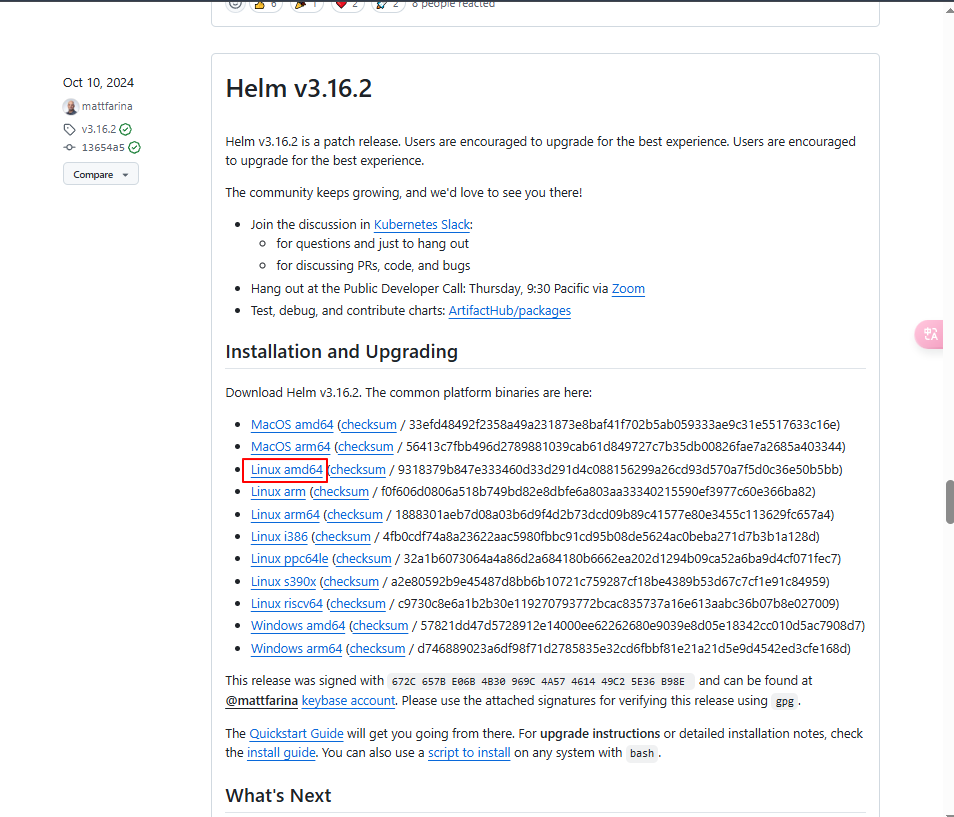
Task: Click the thumbs up reaction button
Action: tap(266, 5)
